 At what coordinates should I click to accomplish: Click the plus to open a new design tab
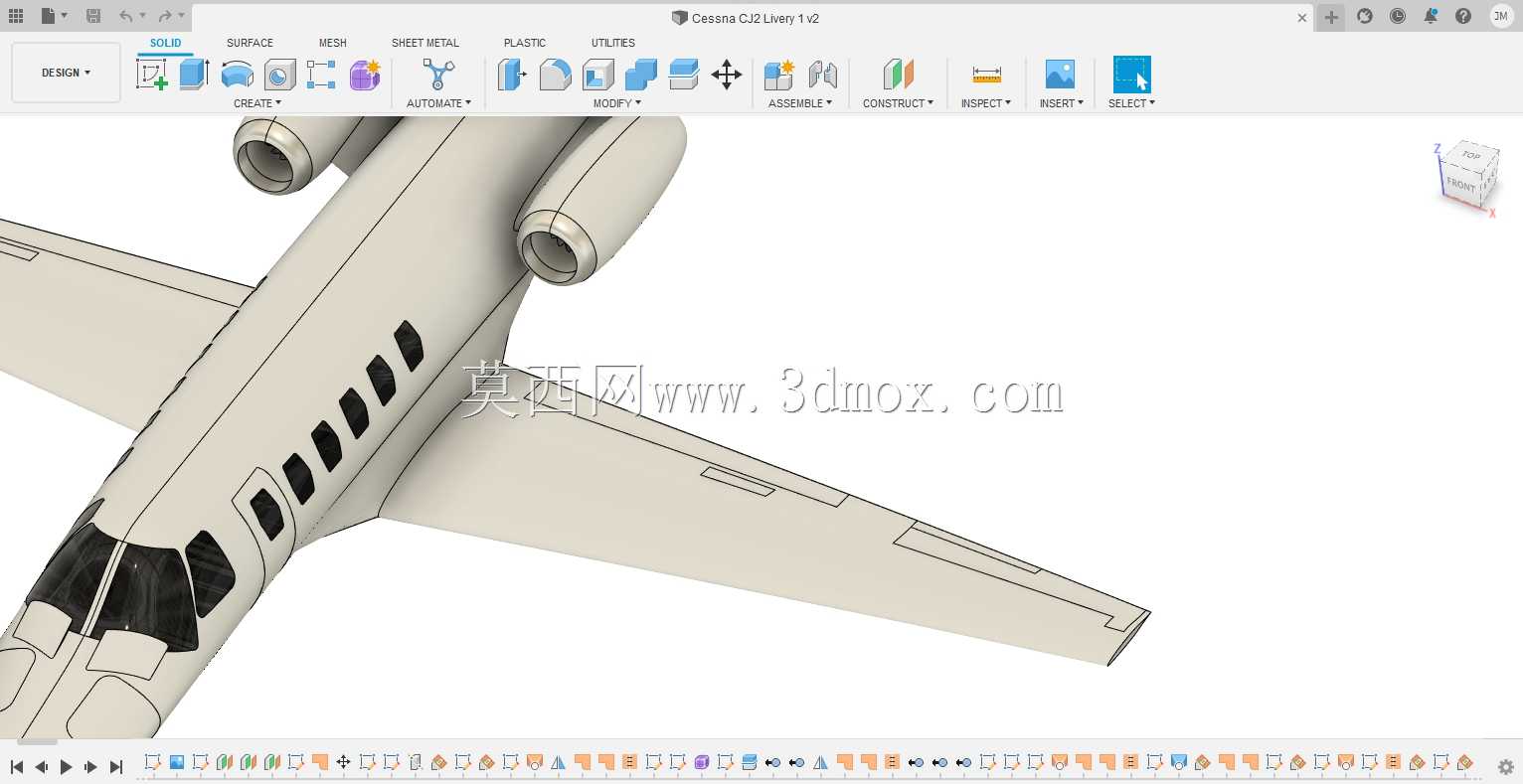pos(1331,17)
